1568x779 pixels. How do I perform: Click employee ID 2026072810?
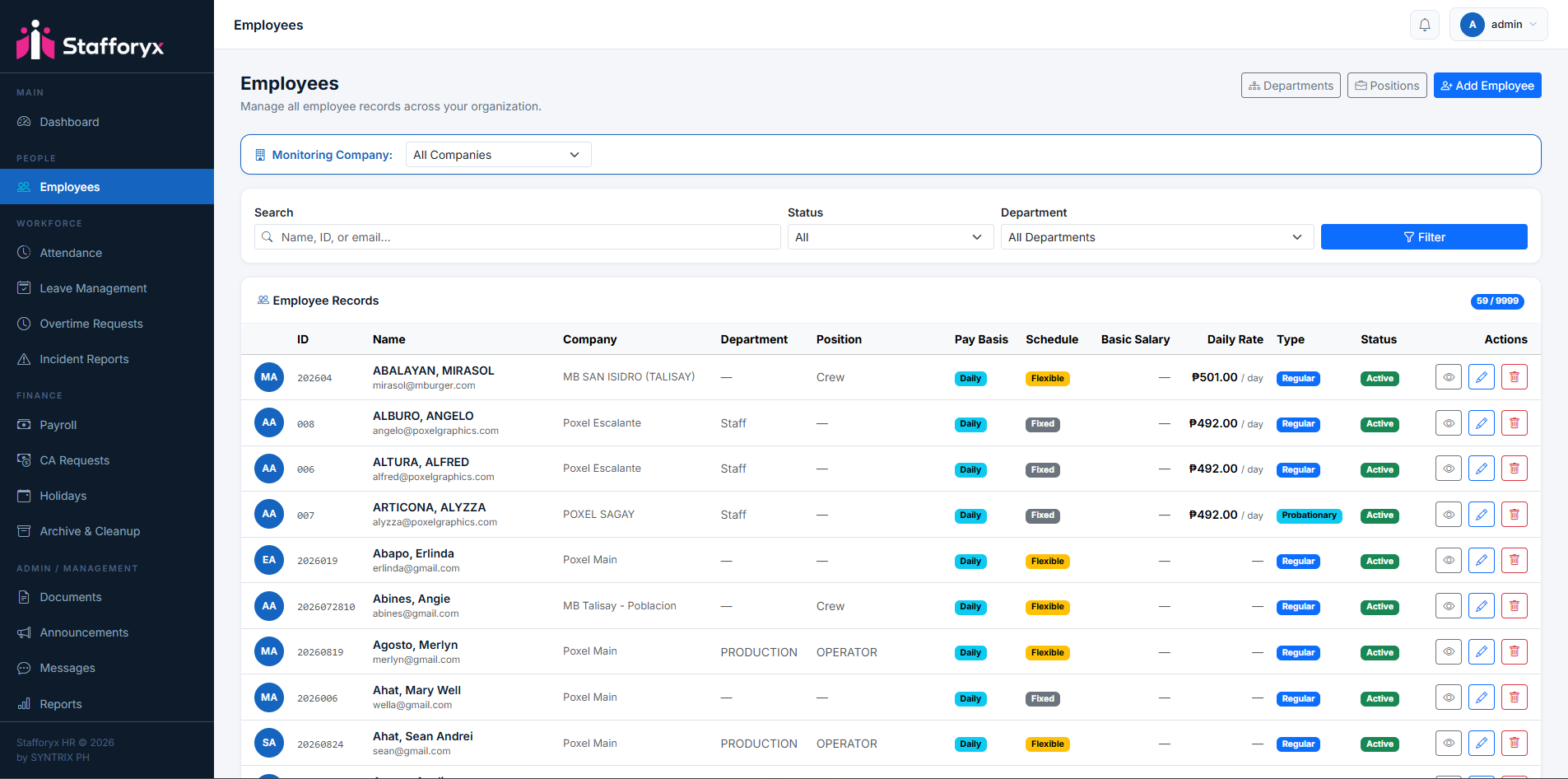click(326, 607)
